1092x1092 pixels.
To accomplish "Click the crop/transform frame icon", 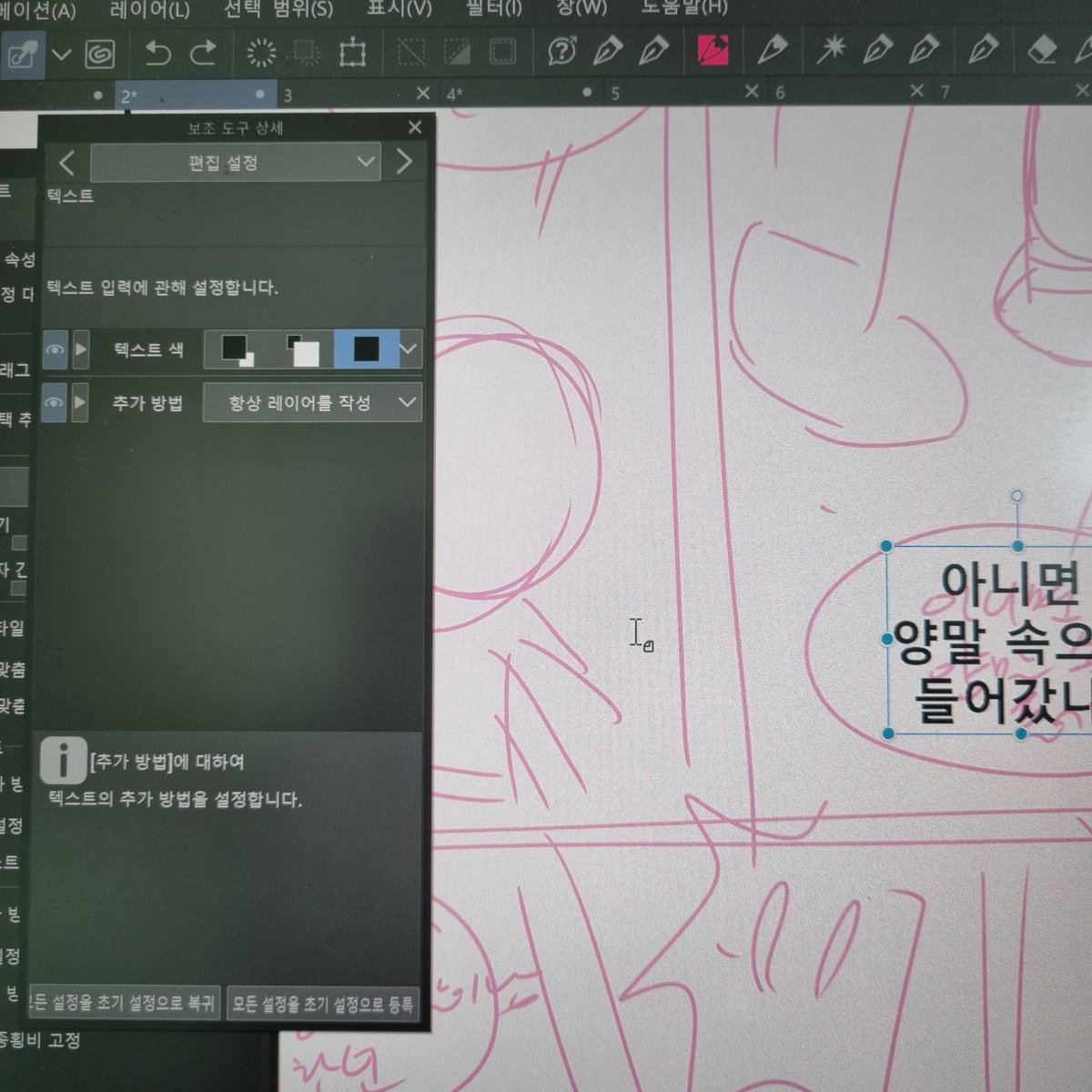I will click(x=355, y=53).
